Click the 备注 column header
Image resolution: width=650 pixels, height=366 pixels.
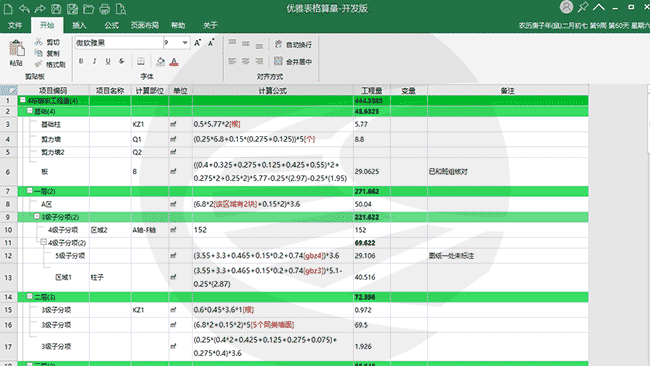(x=508, y=90)
